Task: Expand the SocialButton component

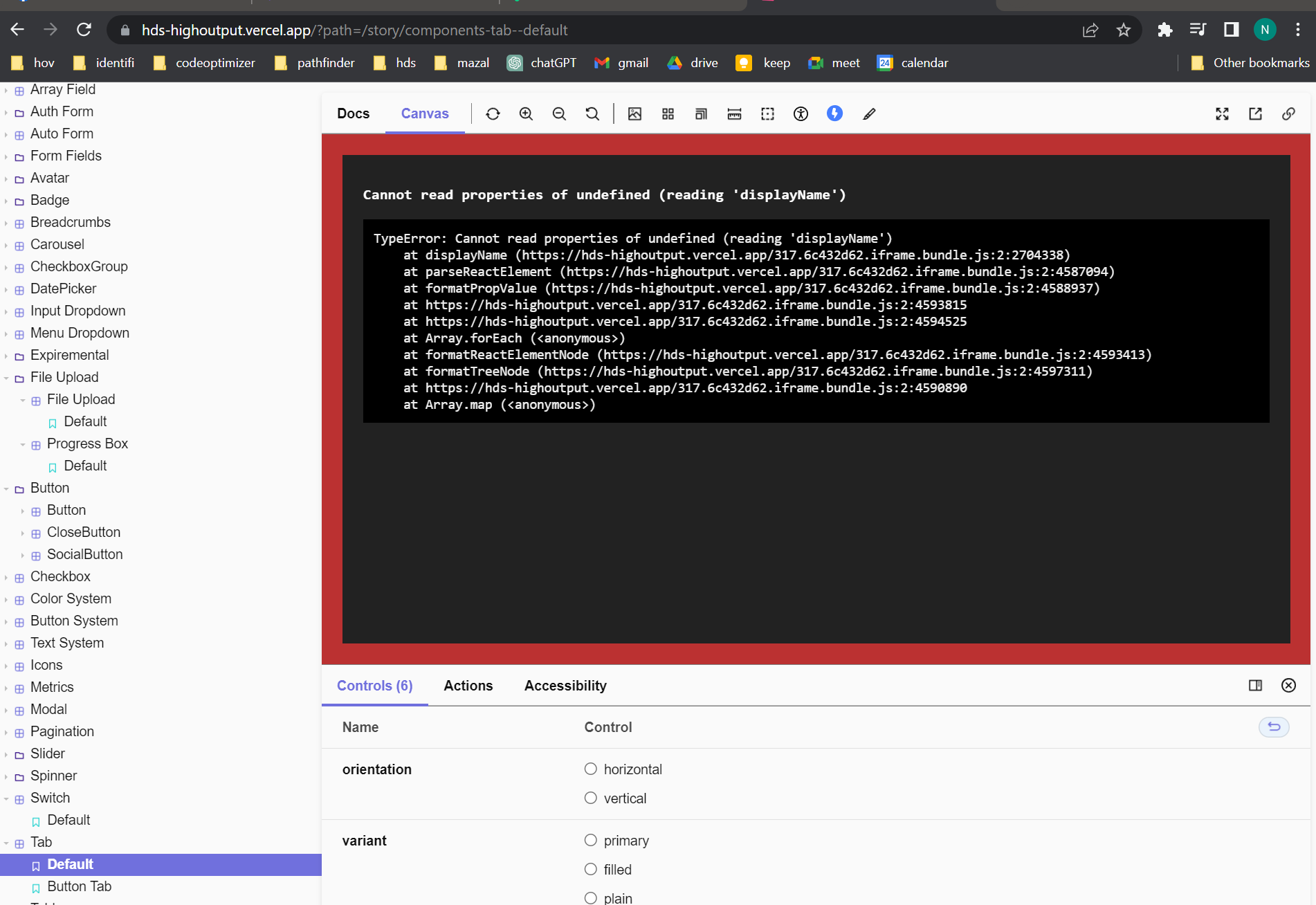Action: pos(85,554)
